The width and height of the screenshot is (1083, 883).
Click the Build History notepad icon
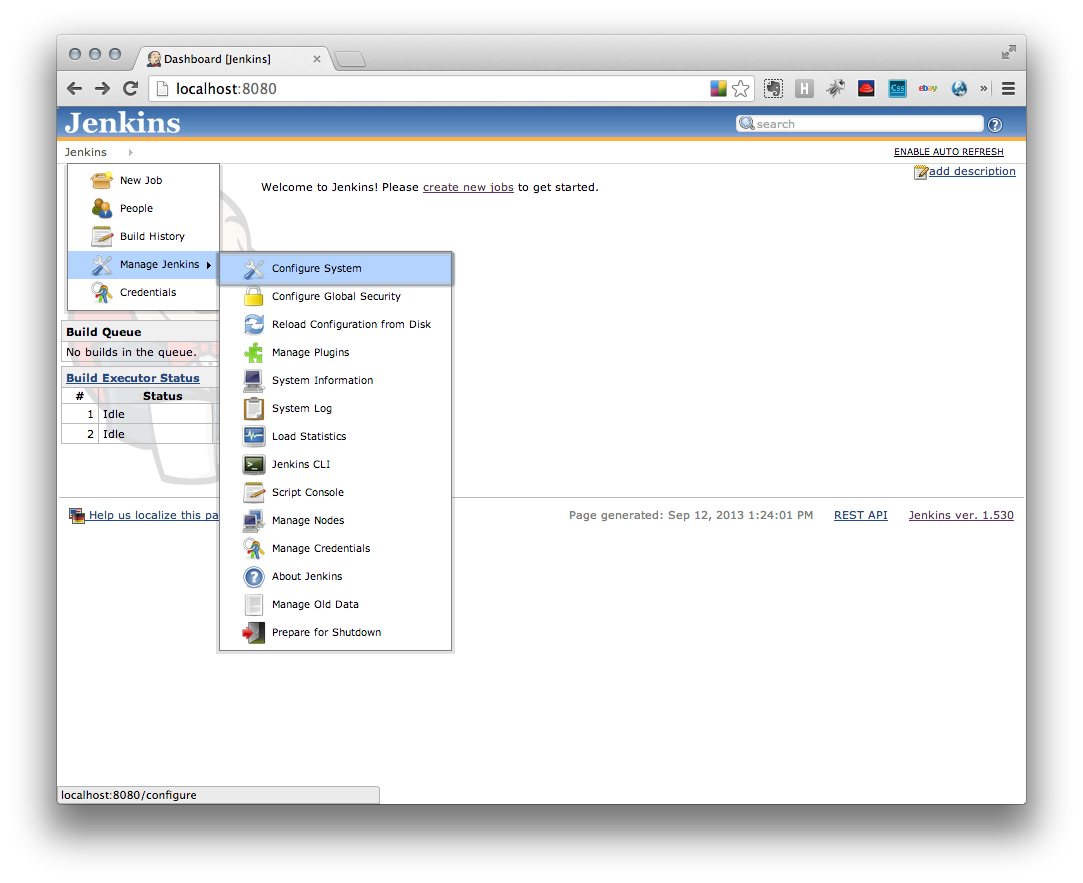tap(102, 236)
